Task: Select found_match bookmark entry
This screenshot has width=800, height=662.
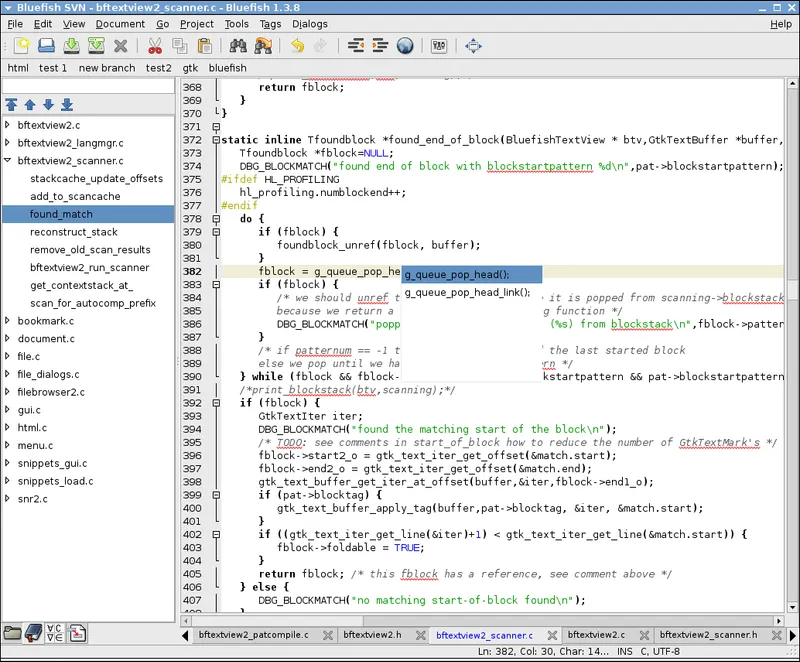Action: click(x=88, y=214)
